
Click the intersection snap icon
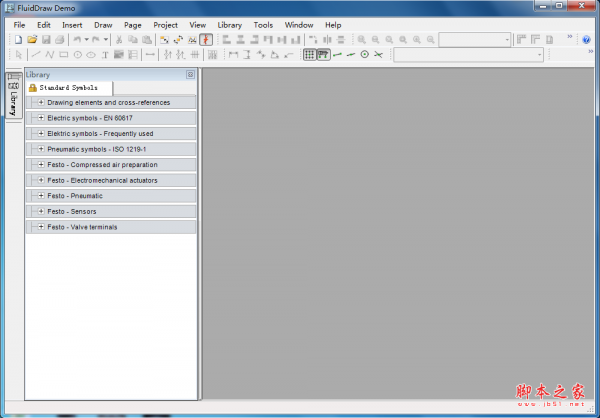click(x=378, y=55)
